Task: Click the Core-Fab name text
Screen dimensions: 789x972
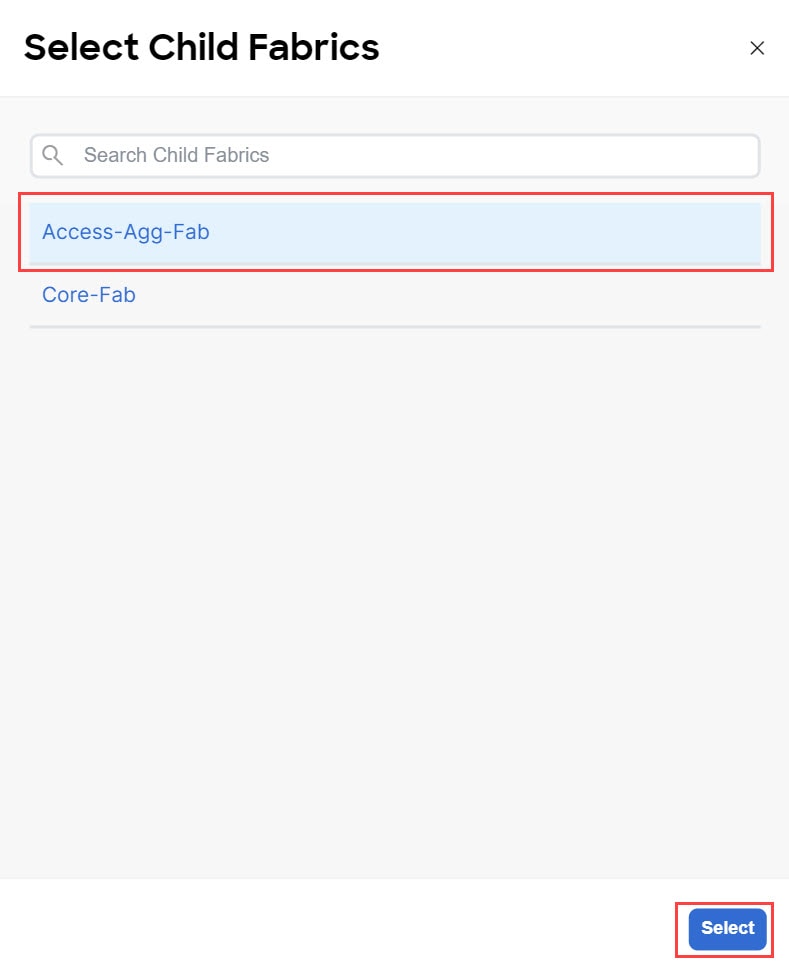Action: pyautogui.click(x=89, y=294)
